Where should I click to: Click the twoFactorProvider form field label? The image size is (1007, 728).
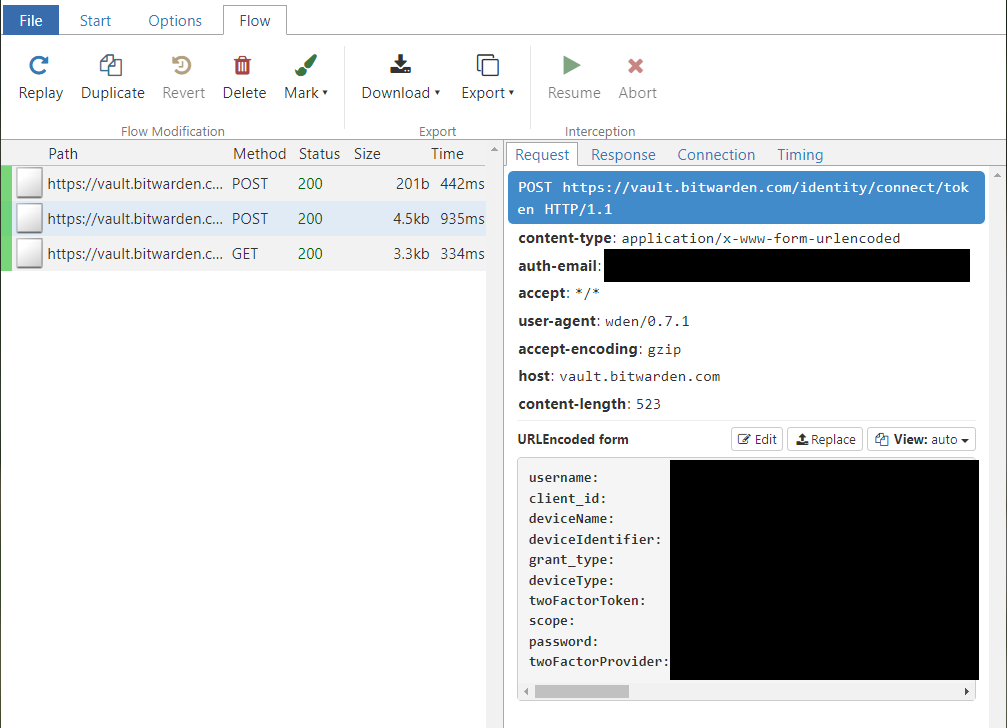click(x=599, y=661)
